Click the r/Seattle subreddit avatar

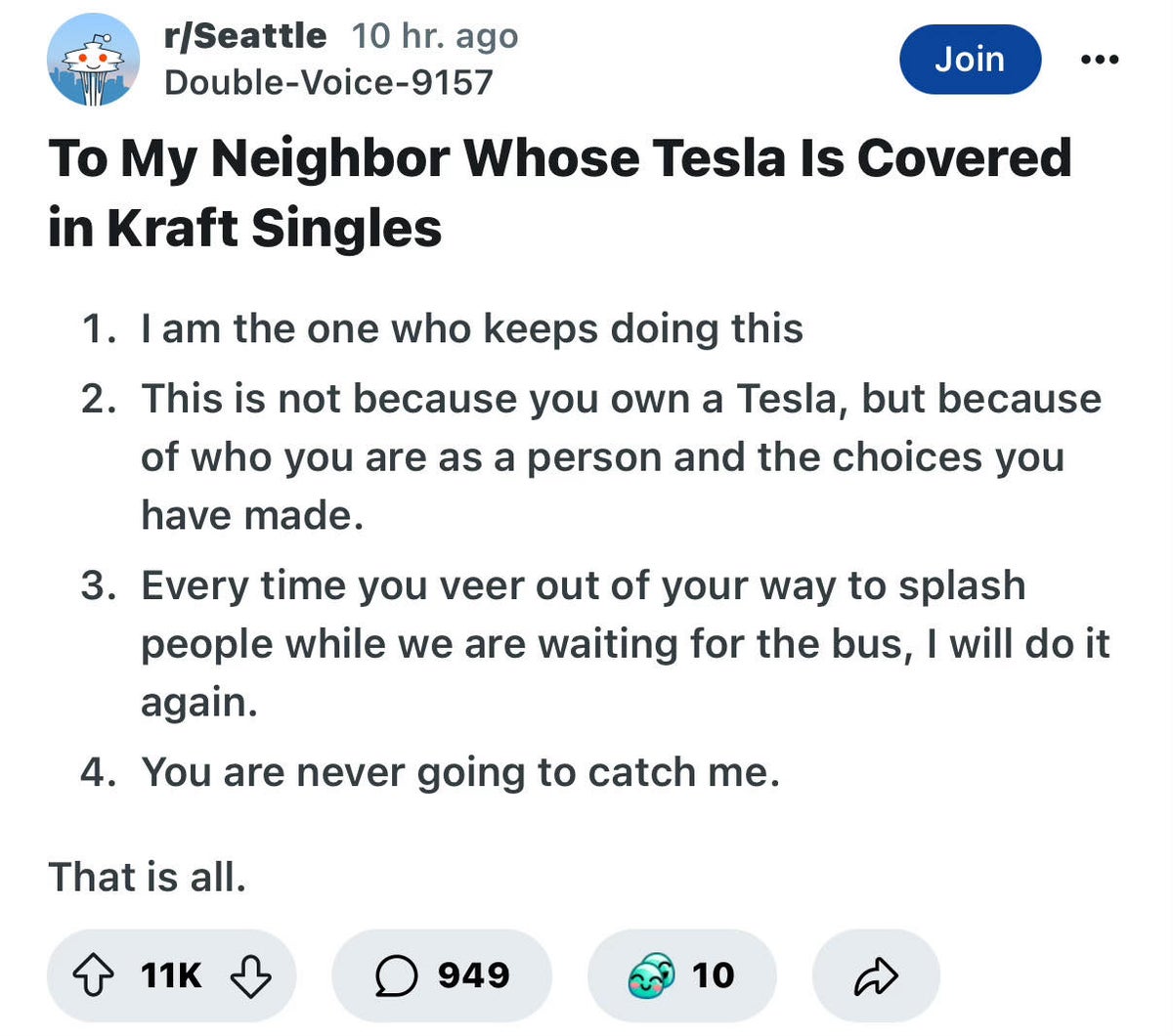point(93,61)
